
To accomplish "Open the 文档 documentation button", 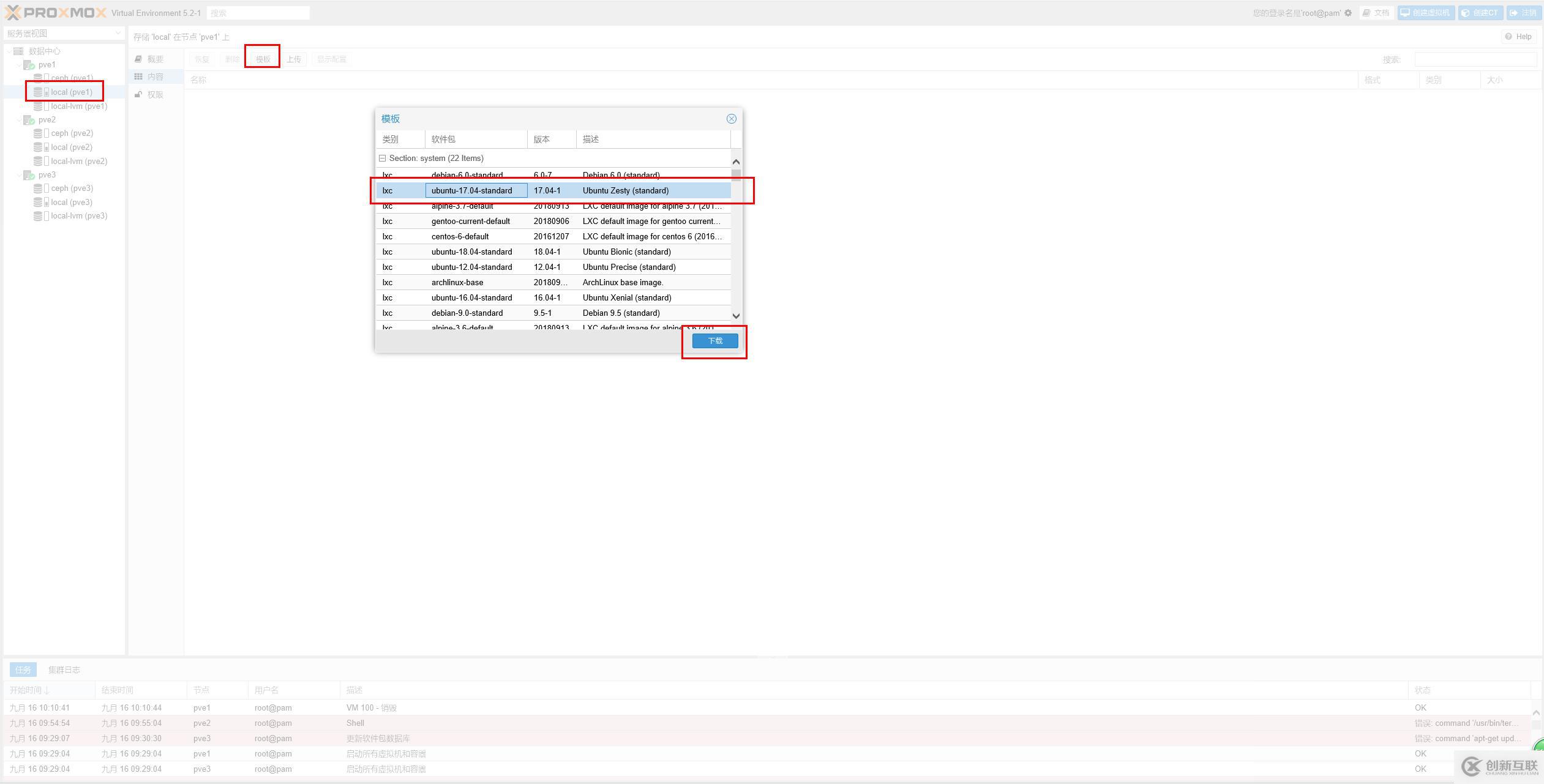I will (1376, 13).
